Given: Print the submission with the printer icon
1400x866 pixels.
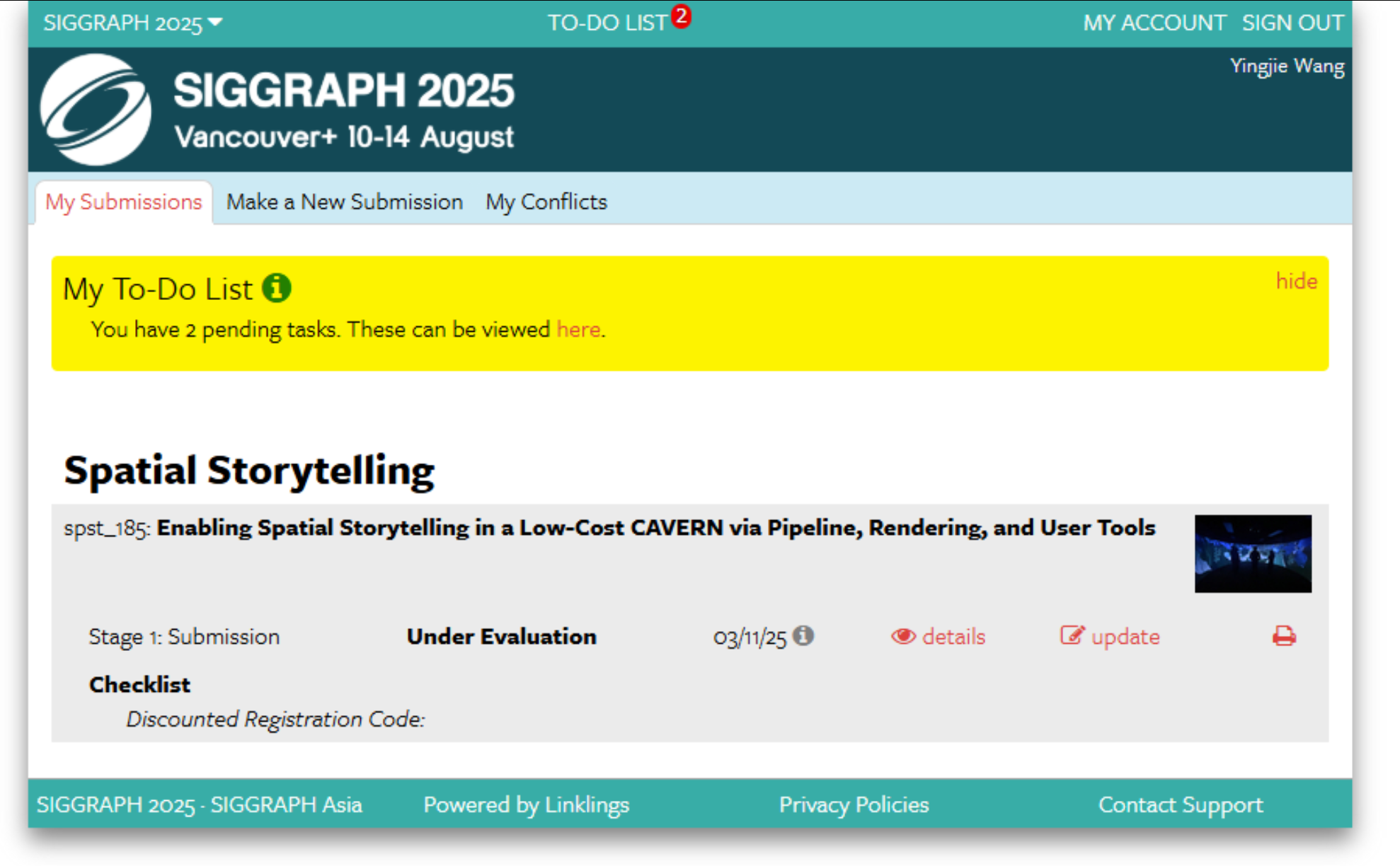Looking at the screenshot, I should [1284, 636].
